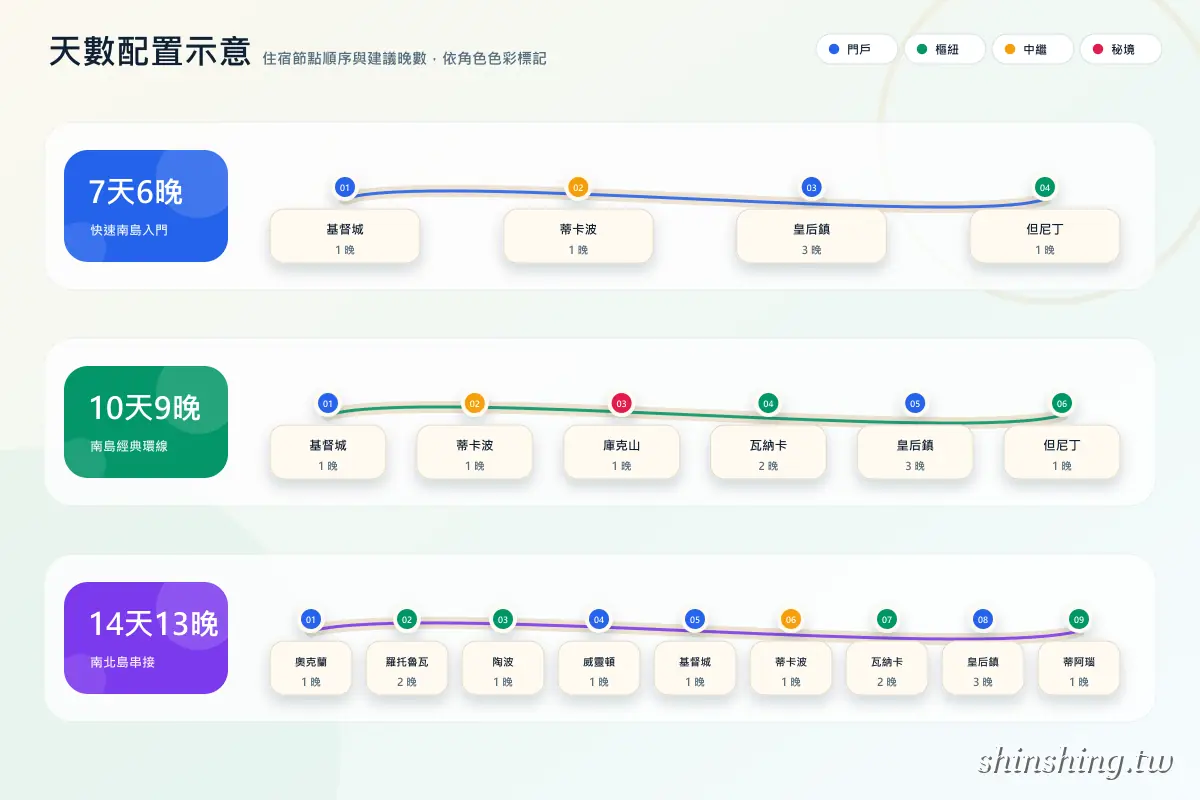
Task: Select 蒂卡波 stop card in 7天6晚 row
Action: click(x=578, y=236)
